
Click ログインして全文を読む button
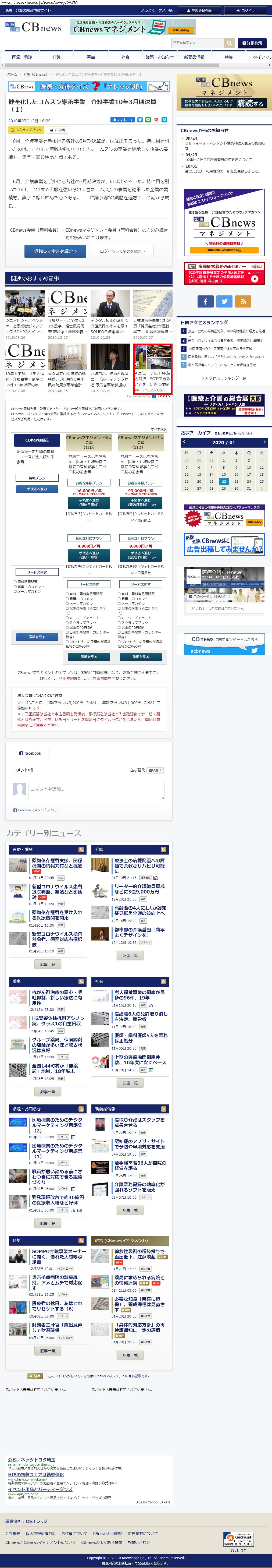click(122, 251)
